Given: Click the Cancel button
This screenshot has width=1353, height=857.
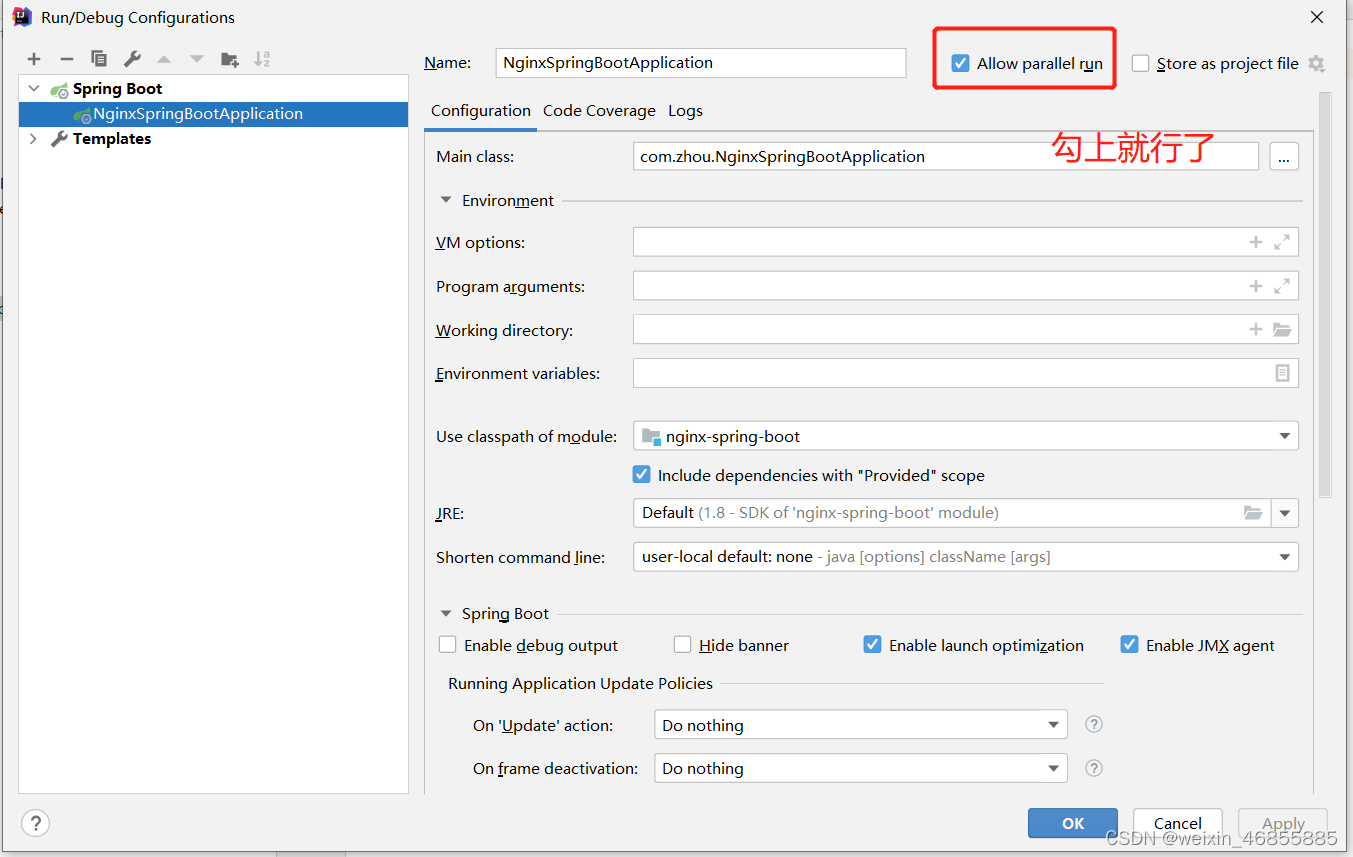Looking at the screenshot, I should (x=1178, y=823).
